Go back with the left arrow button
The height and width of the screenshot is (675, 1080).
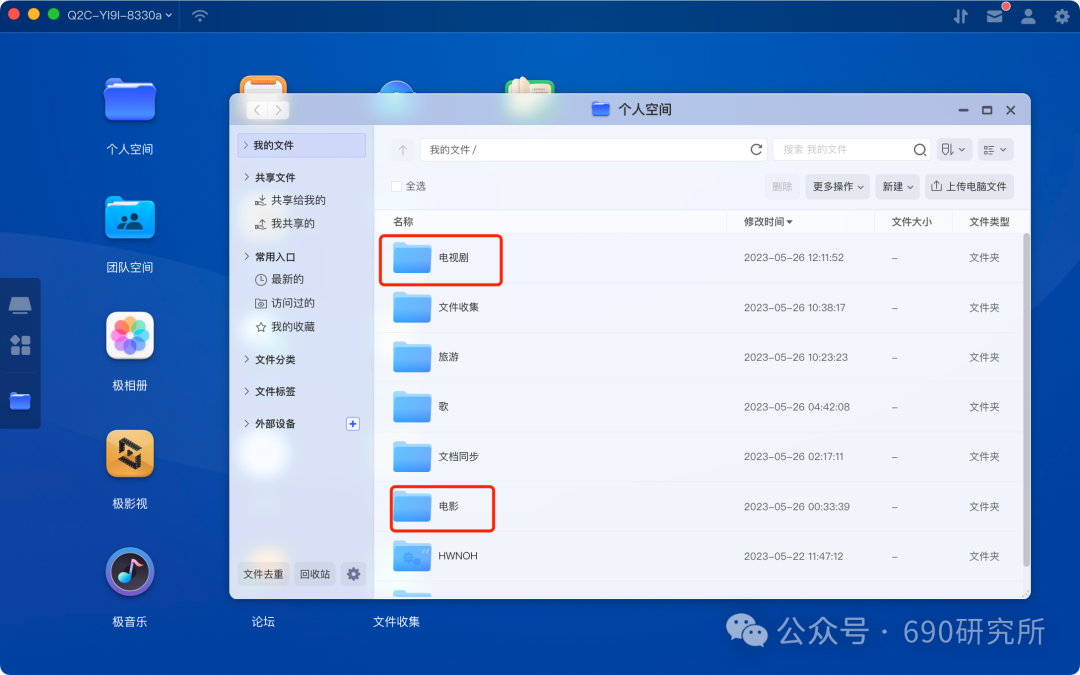257,110
